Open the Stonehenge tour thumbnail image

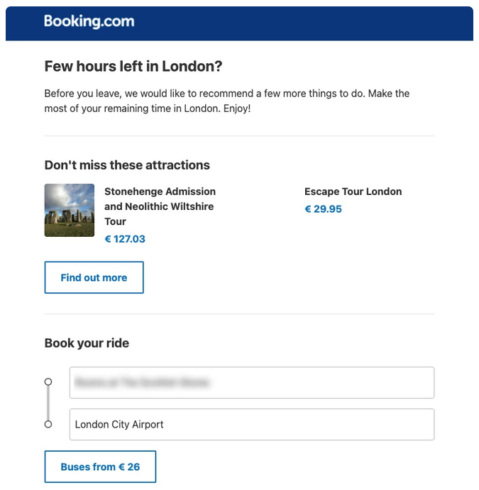[x=69, y=210]
